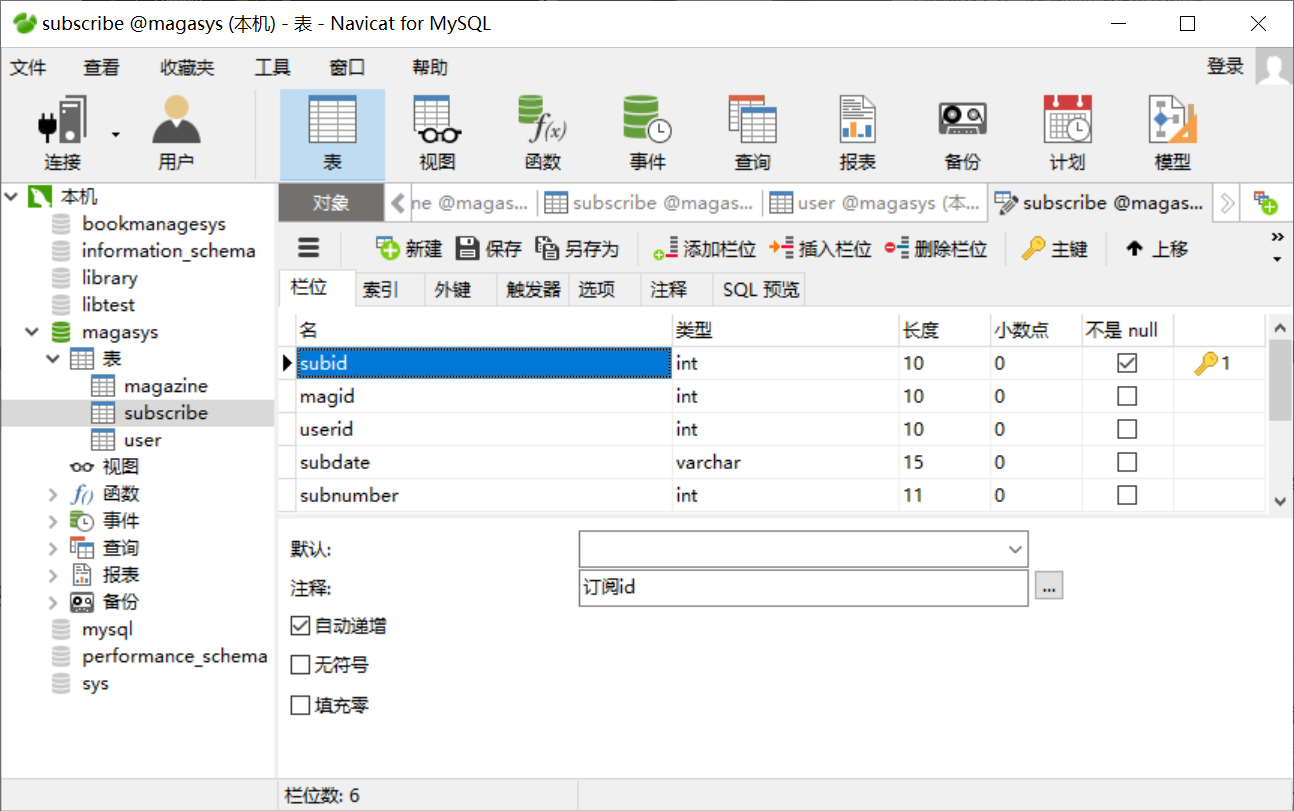Check 不是 null for the magid field
Image resolution: width=1294 pixels, height=811 pixels.
pyautogui.click(x=1126, y=395)
